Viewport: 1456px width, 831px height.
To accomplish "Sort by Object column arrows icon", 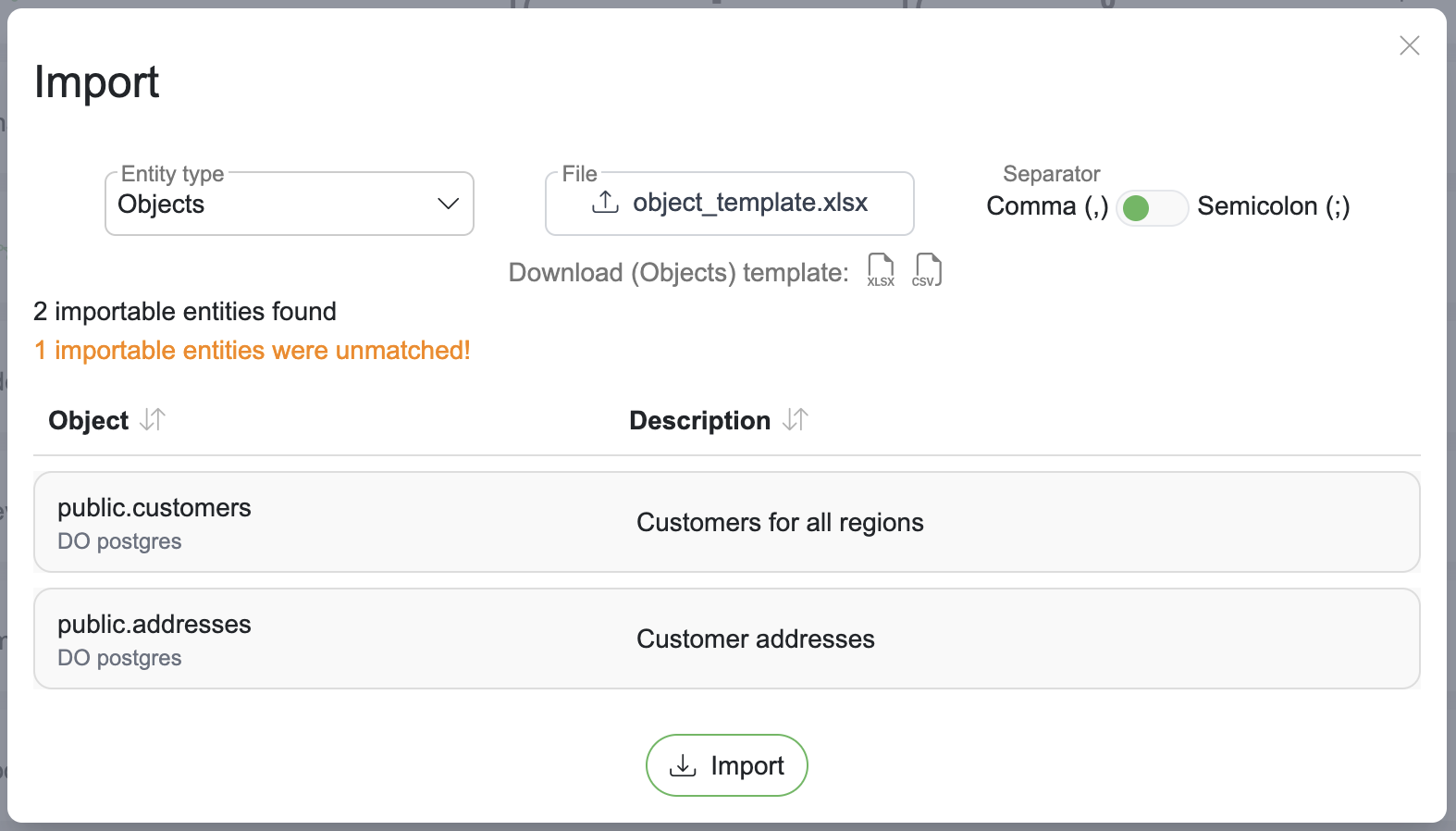I will 153,420.
